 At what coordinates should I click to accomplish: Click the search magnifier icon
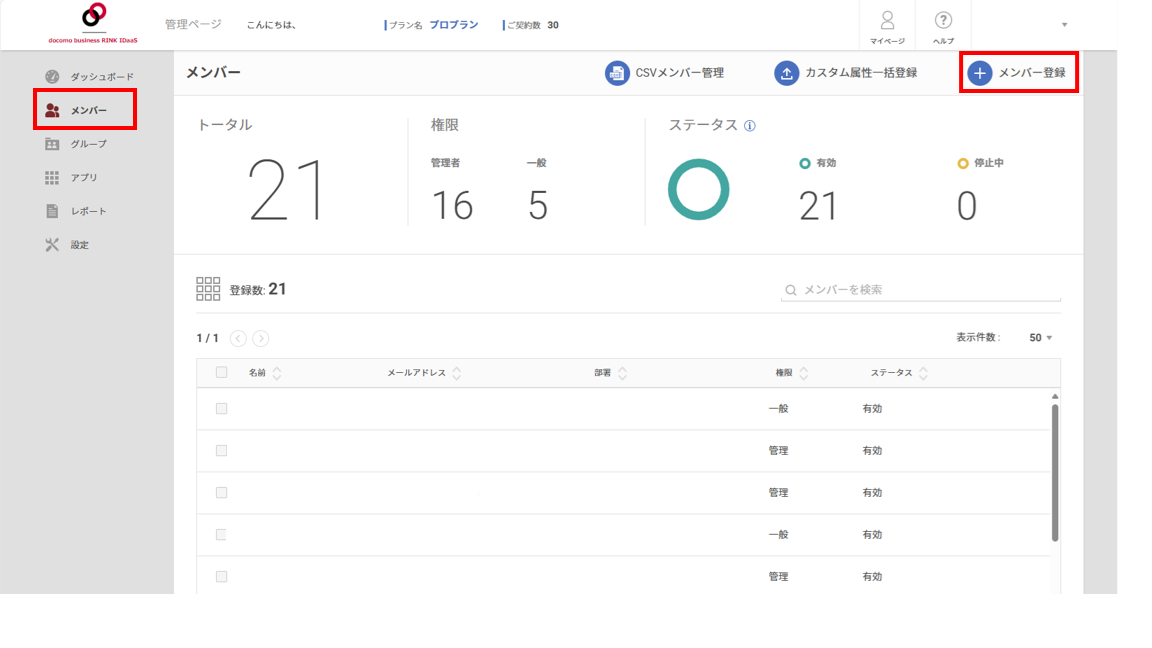click(791, 290)
